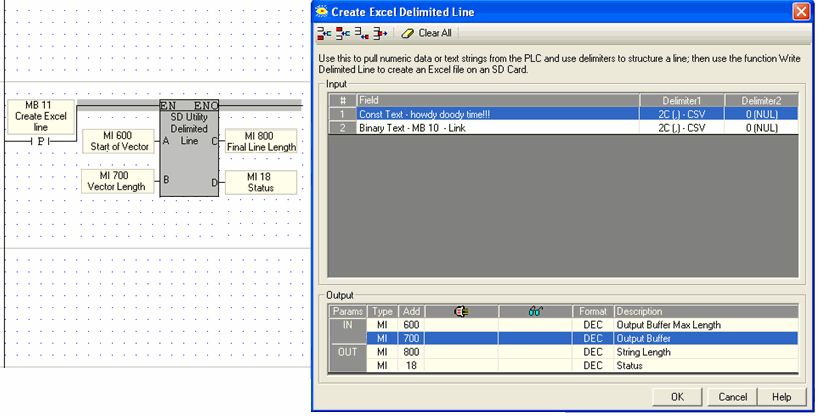Click the second row icon in the dialog toolbar
This screenshot has height=417, width=819.
tap(343, 33)
